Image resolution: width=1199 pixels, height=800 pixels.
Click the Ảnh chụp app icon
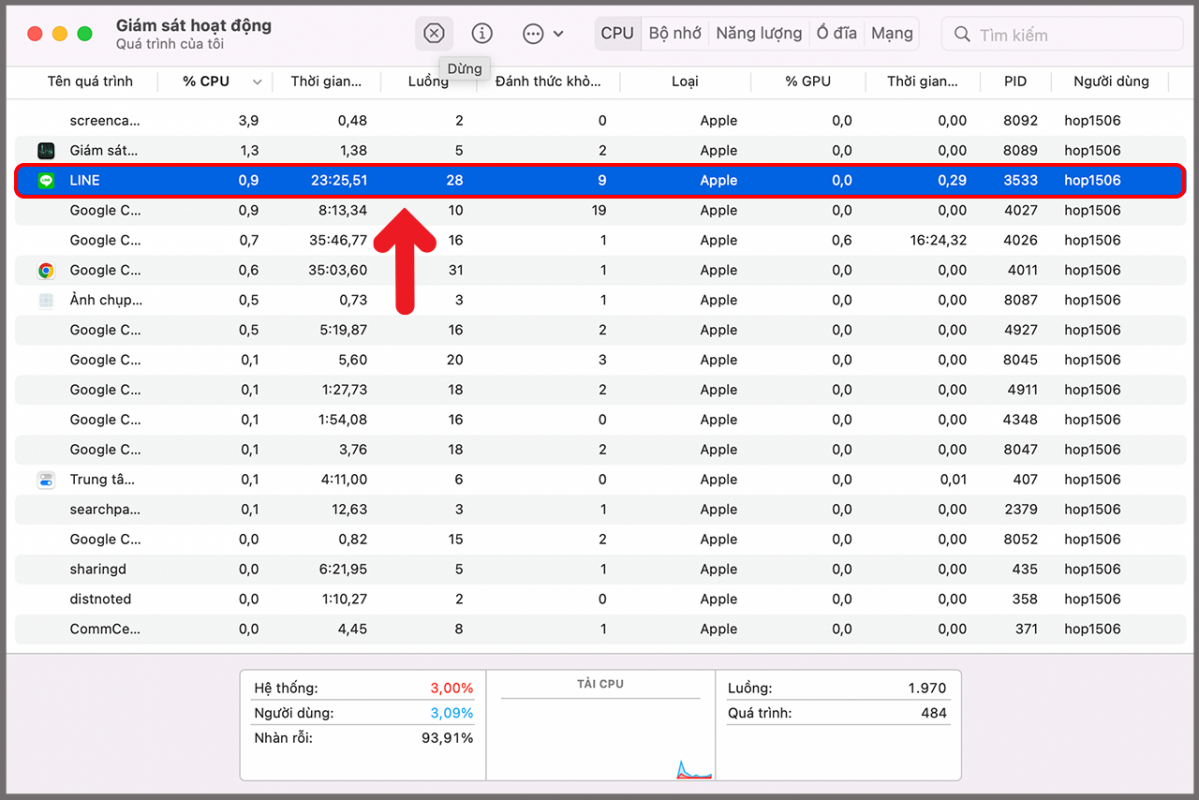(45, 300)
